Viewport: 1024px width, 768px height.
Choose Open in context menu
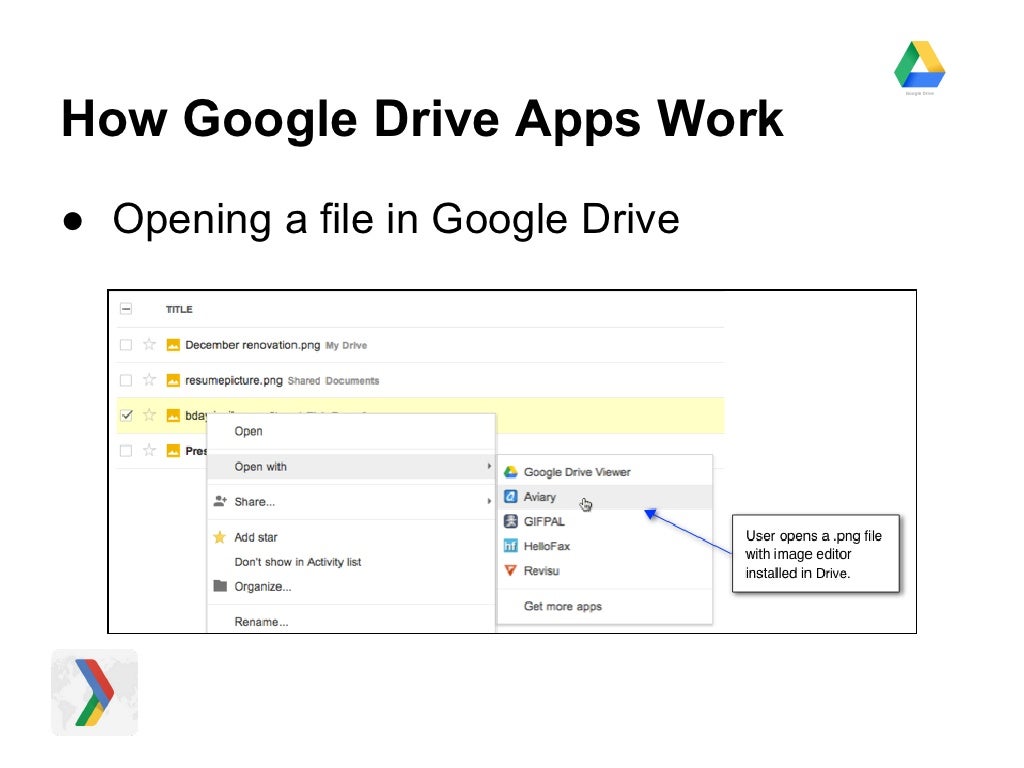351,431
